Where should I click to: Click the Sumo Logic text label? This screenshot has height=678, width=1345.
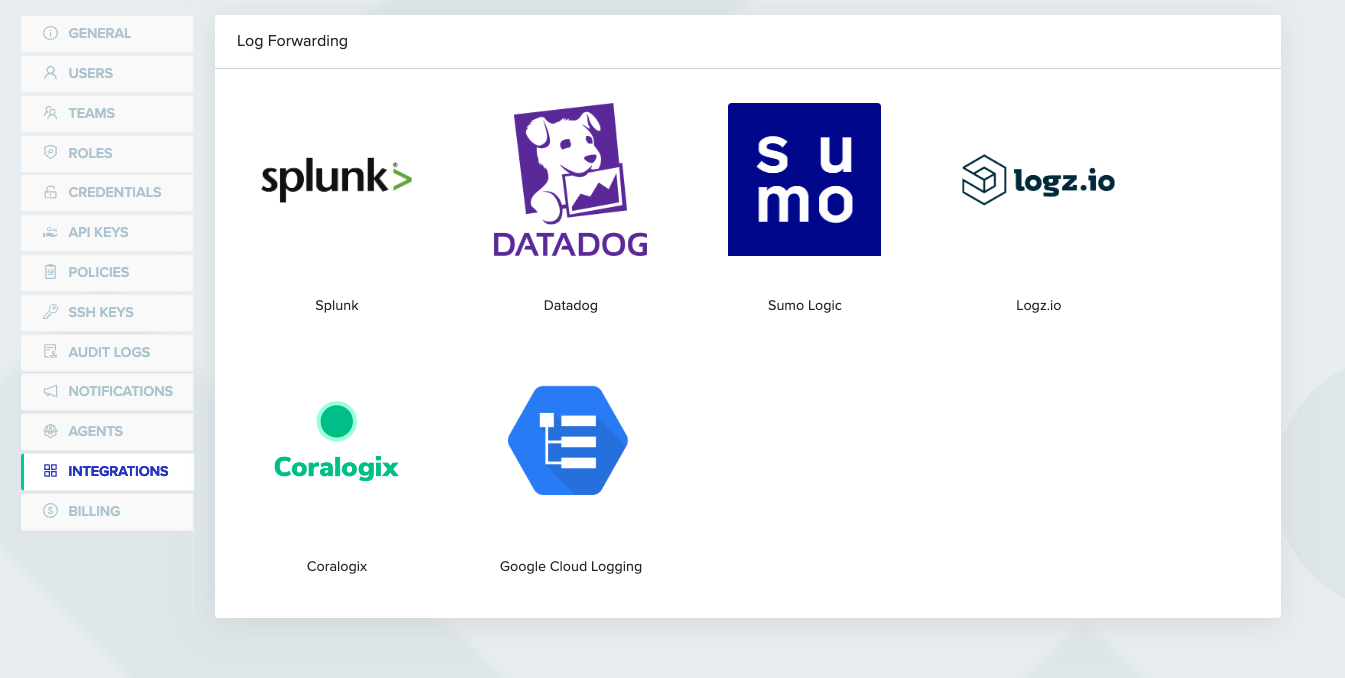pos(805,306)
